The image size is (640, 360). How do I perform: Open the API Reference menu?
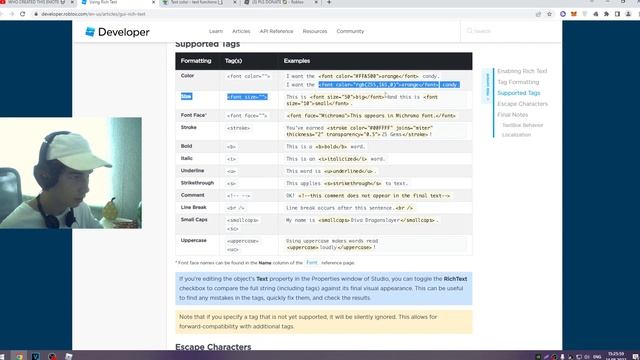click(x=276, y=31)
